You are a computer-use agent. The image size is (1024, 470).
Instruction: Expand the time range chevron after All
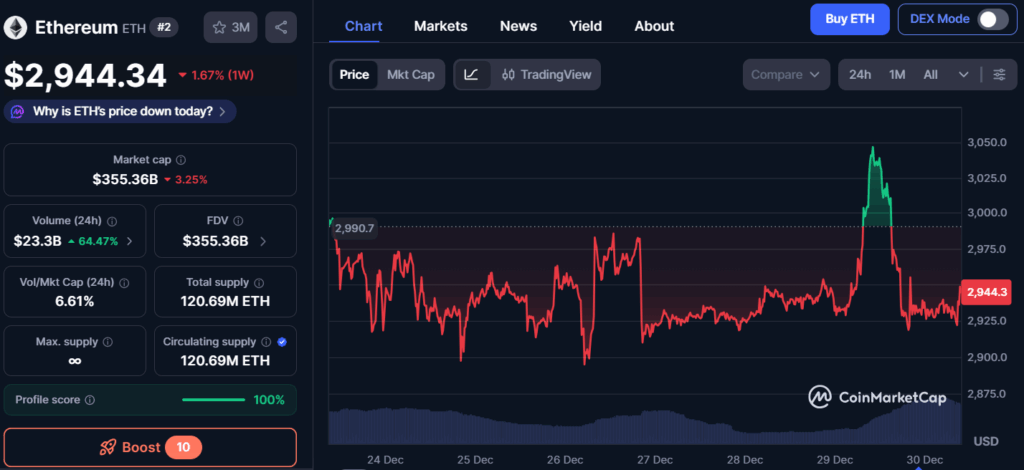963,75
